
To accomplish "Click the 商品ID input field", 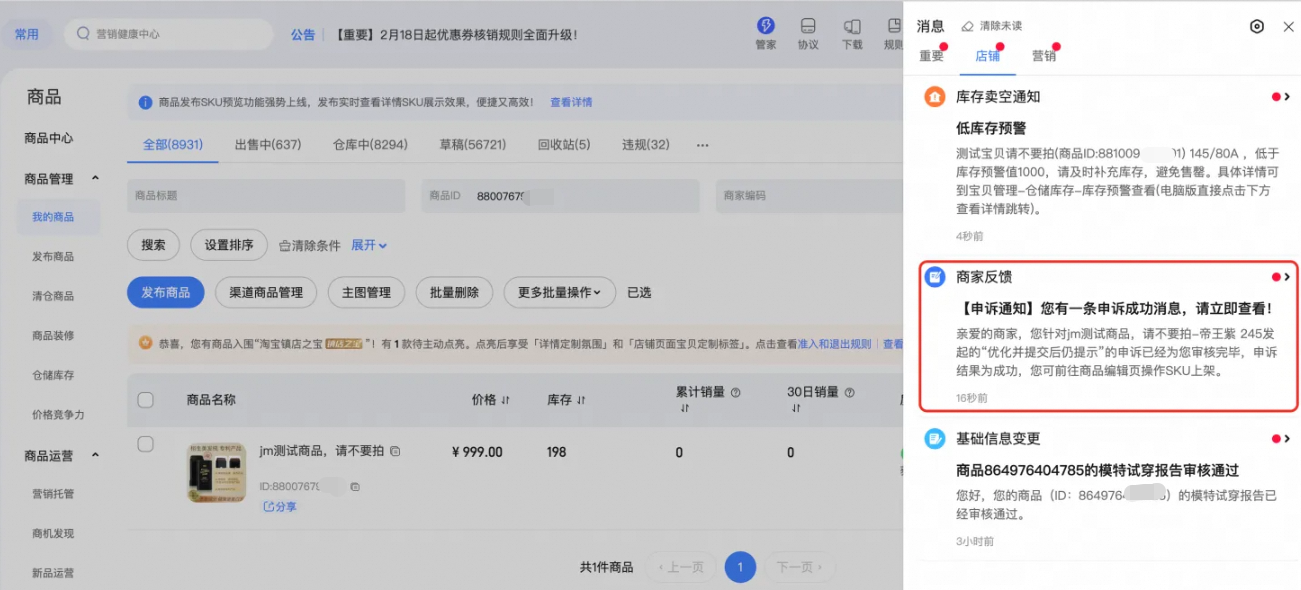I will [560, 196].
